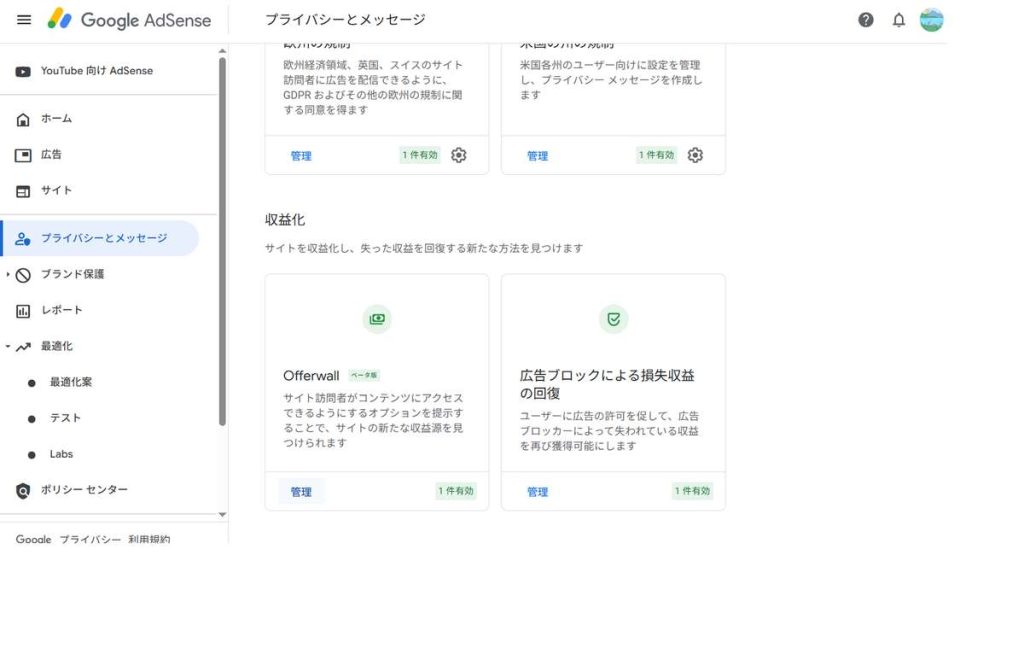Open ポリシー センター in the sidebar
This screenshot has height=672, width=1024.
point(84,490)
